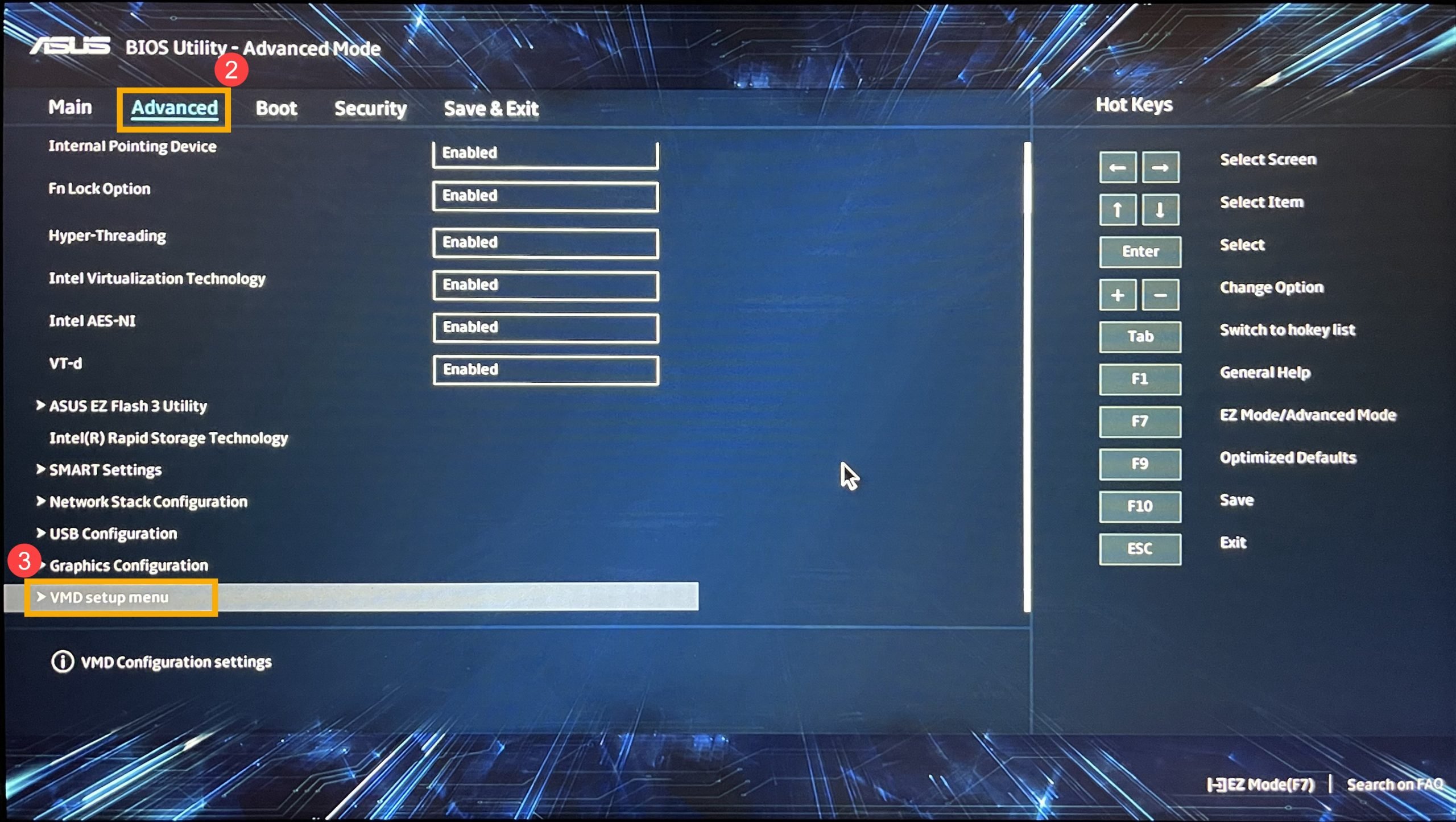Open ASUS EZ Flash 3 Utility
The height and width of the screenshot is (822, 1456).
pyautogui.click(x=127, y=405)
